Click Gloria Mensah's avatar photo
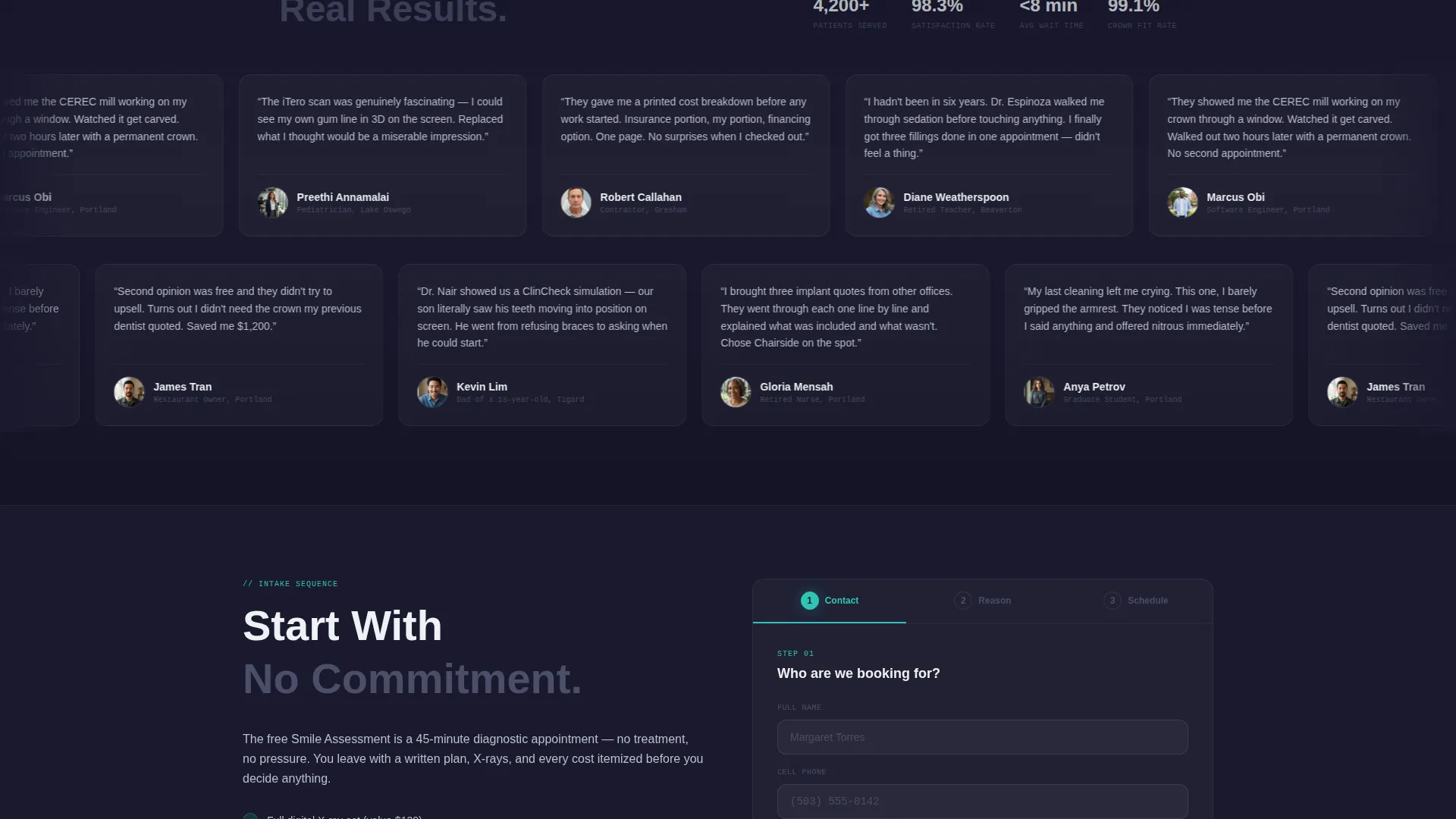 pos(736,392)
